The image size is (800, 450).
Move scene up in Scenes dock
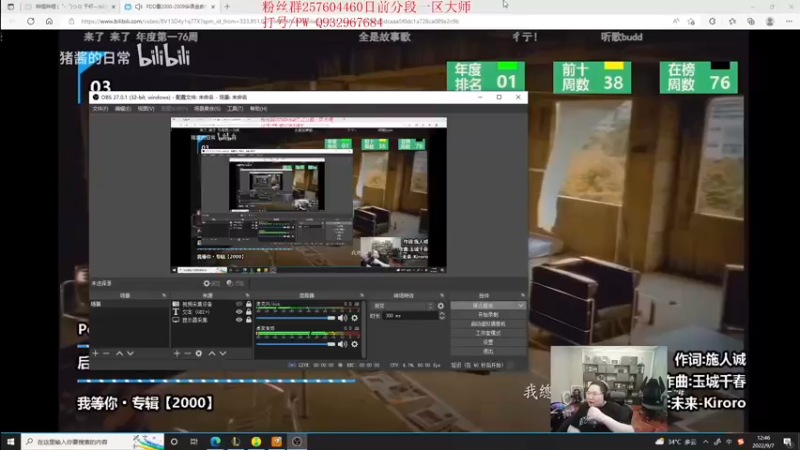pos(119,353)
